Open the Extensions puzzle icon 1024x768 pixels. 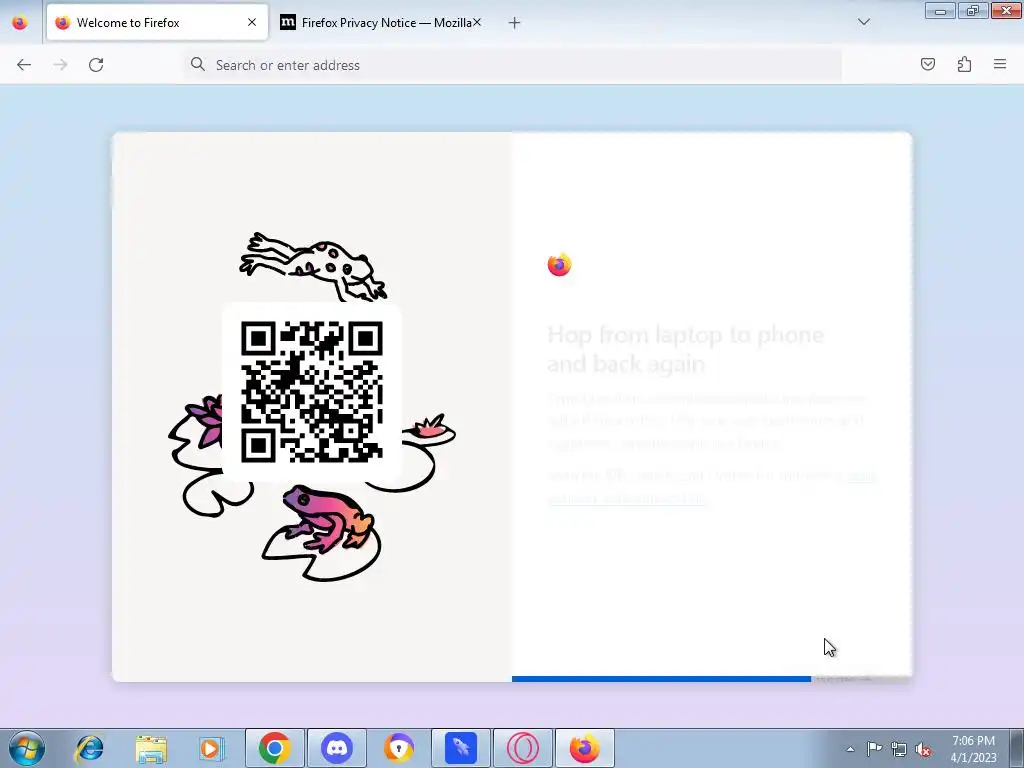pyautogui.click(x=965, y=64)
